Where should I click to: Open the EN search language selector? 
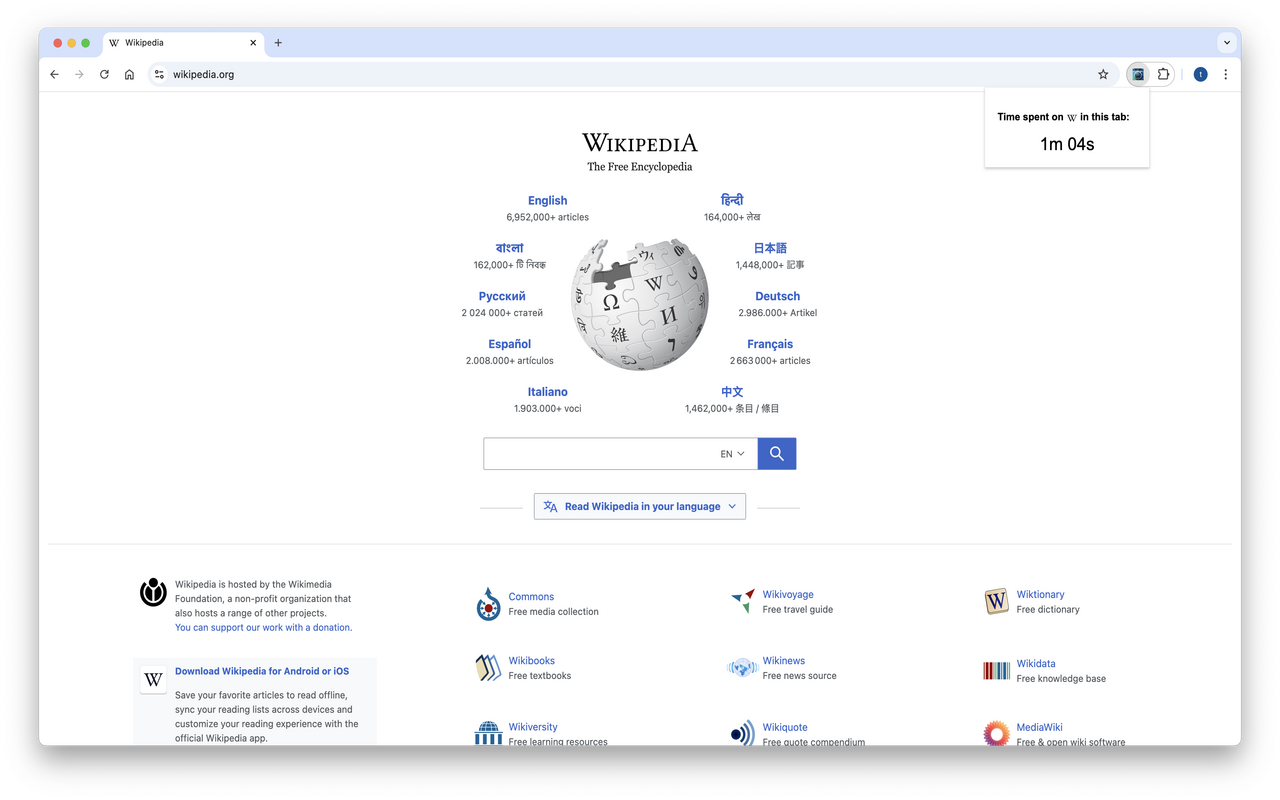(x=732, y=454)
